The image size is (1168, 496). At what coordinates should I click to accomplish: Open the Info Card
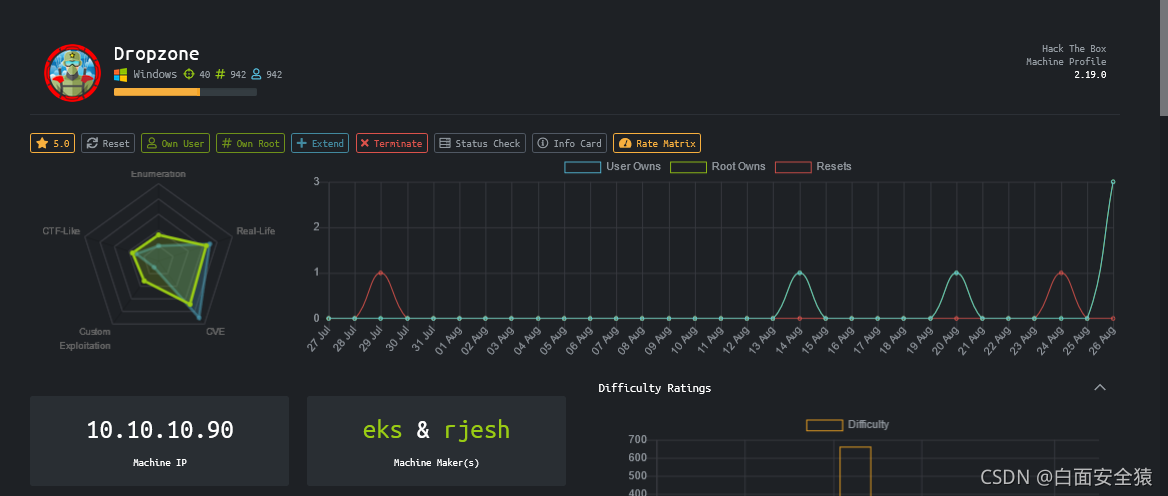569,143
